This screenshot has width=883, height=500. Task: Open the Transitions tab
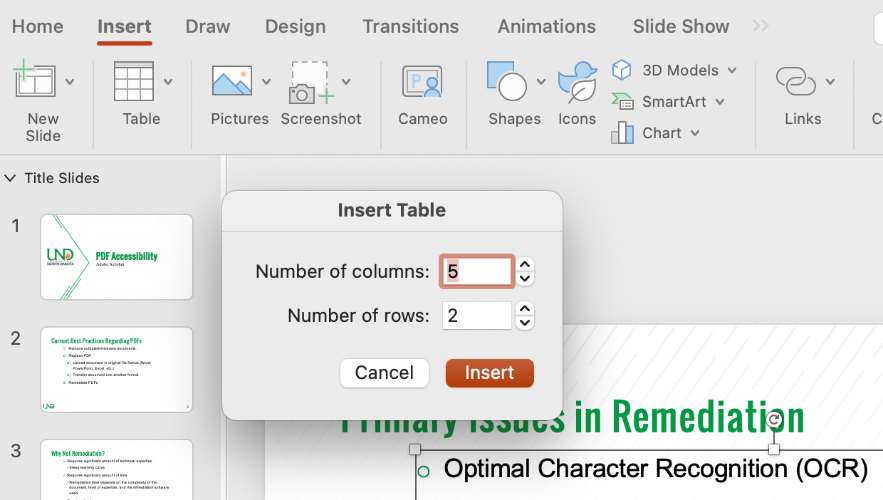coord(411,26)
